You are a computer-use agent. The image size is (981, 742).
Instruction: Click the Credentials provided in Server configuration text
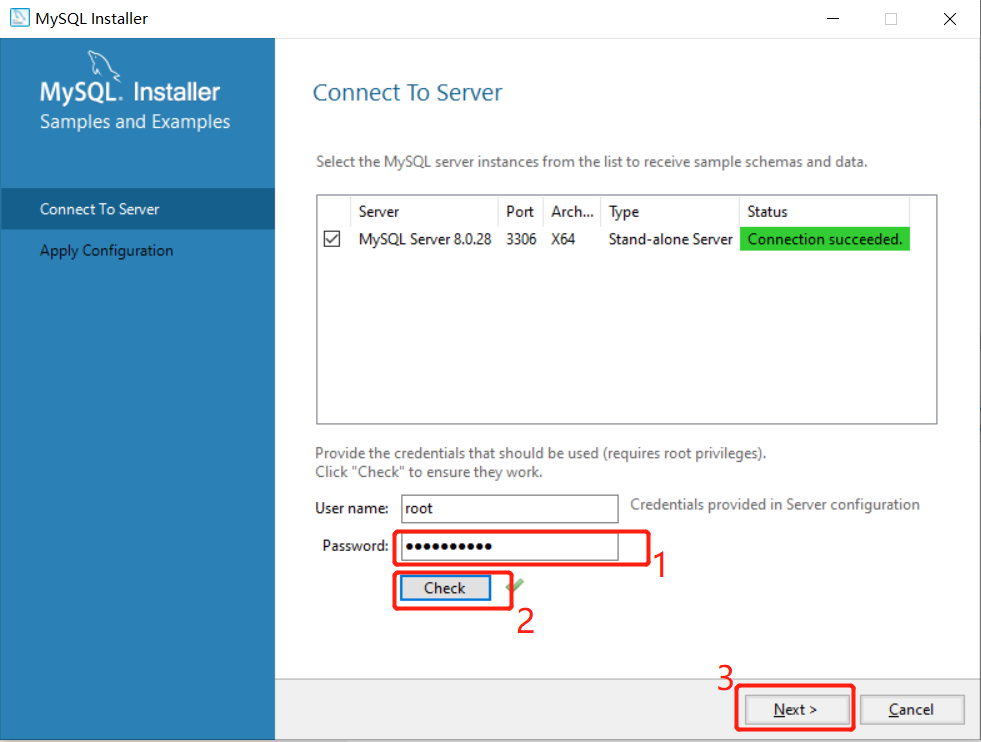coord(775,504)
